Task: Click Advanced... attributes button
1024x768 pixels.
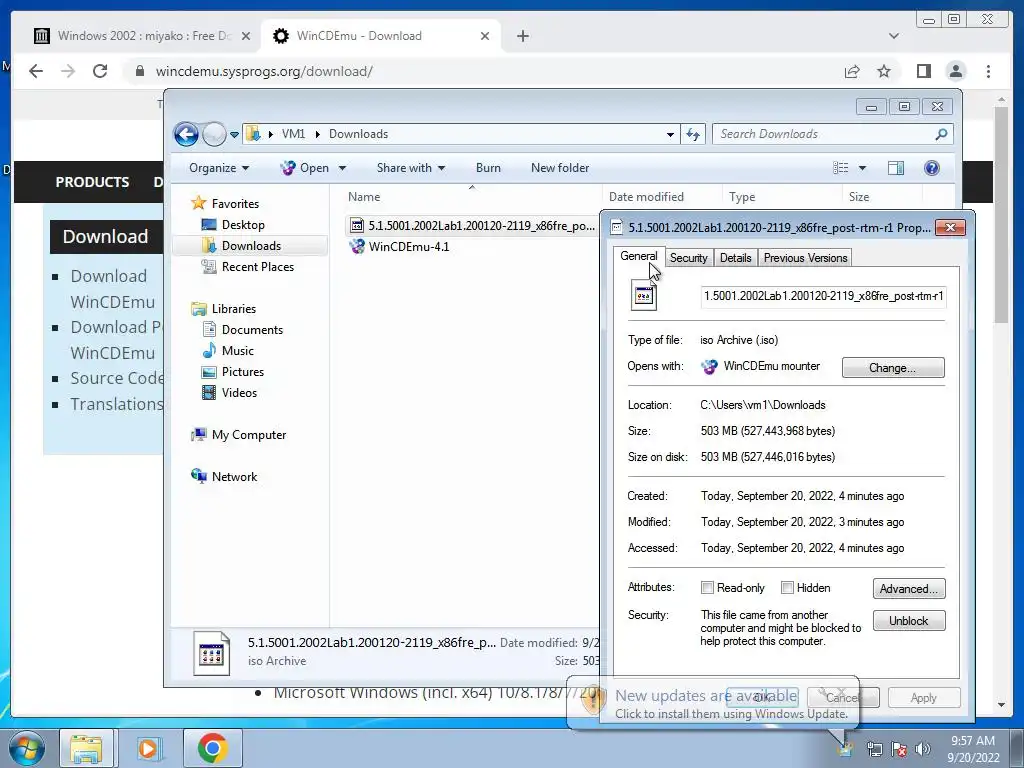Action: tap(908, 588)
